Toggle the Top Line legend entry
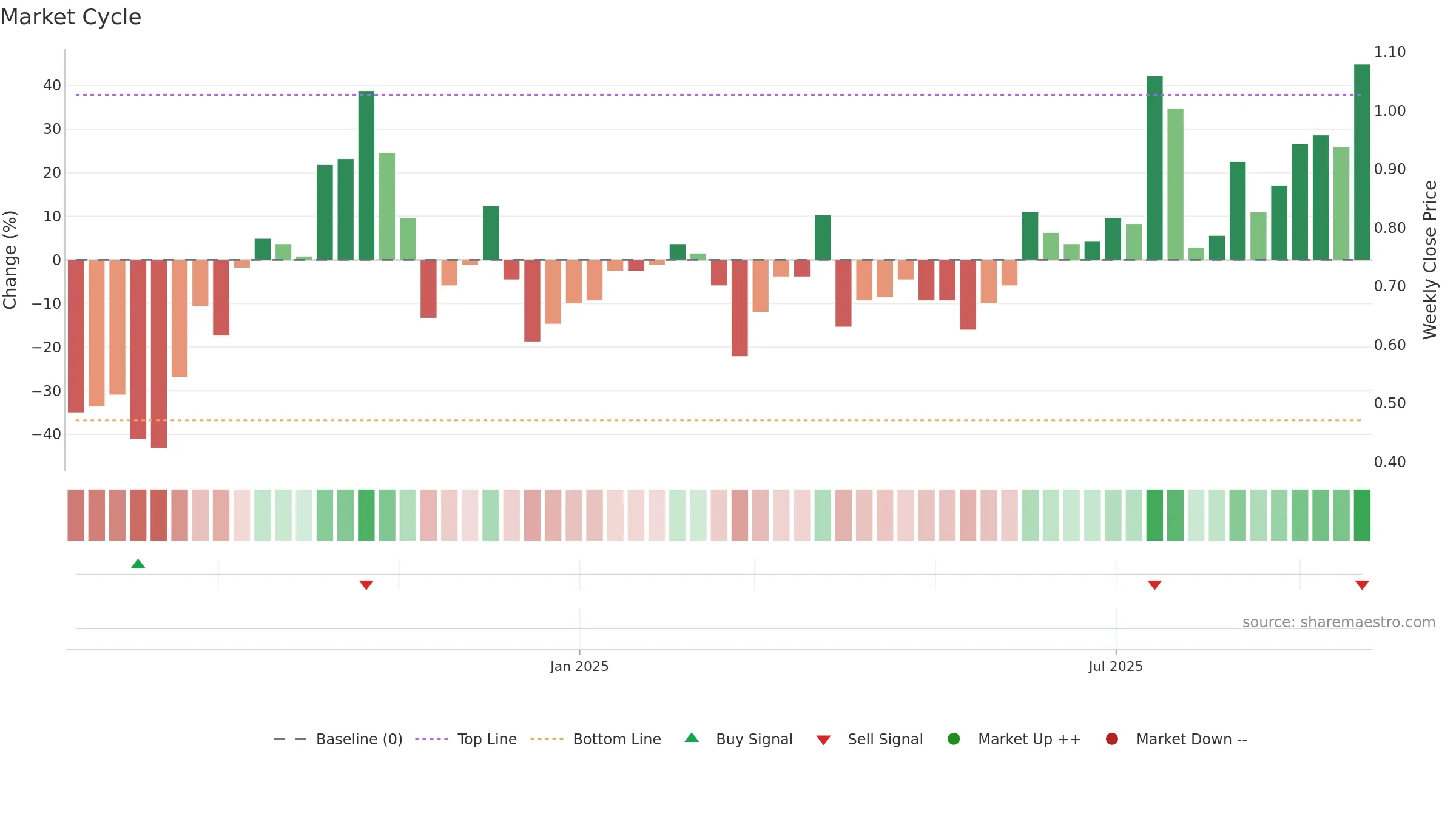The height and width of the screenshot is (819, 1456). pos(466,739)
